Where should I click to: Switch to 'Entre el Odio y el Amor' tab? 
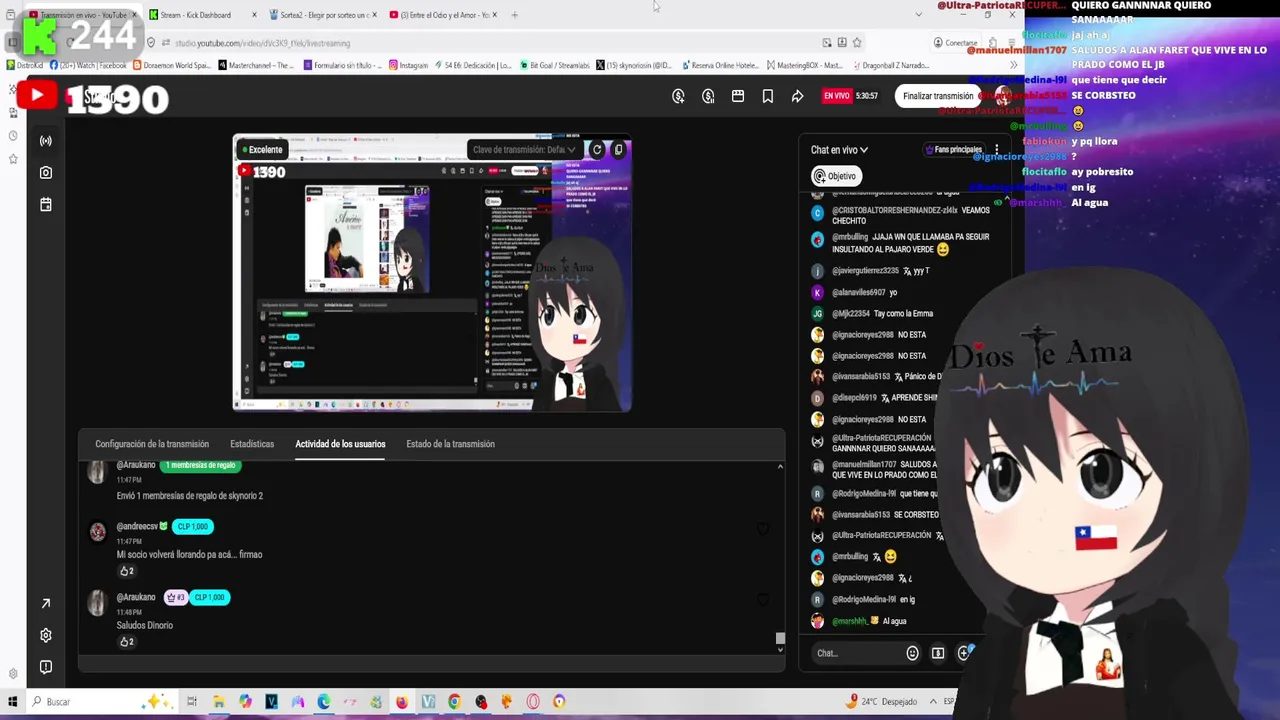coord(442,15)
